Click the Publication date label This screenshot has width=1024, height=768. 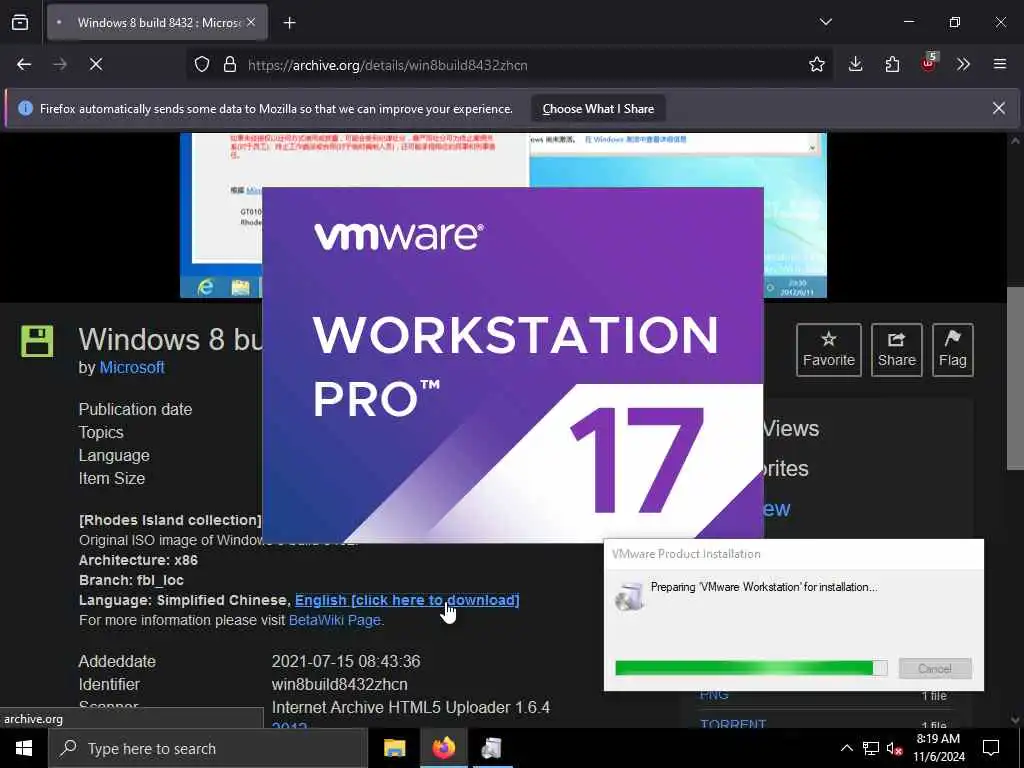pyautogui.click(x=135, y=409)
